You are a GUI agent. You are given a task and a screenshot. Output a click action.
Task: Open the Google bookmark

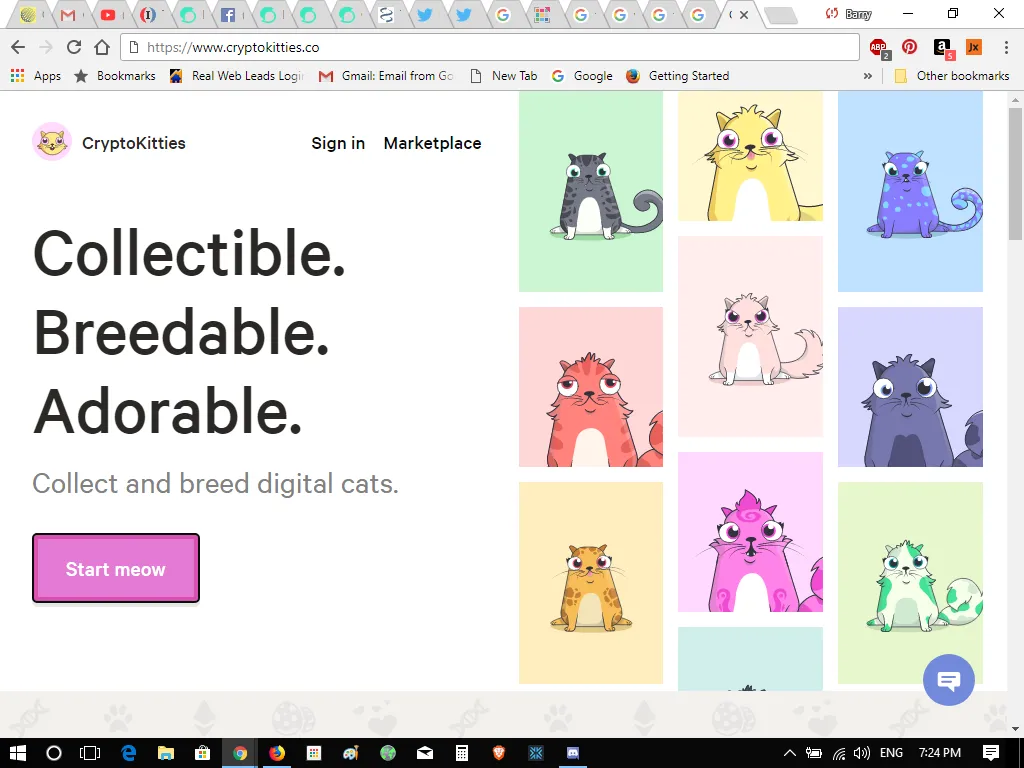582,76
